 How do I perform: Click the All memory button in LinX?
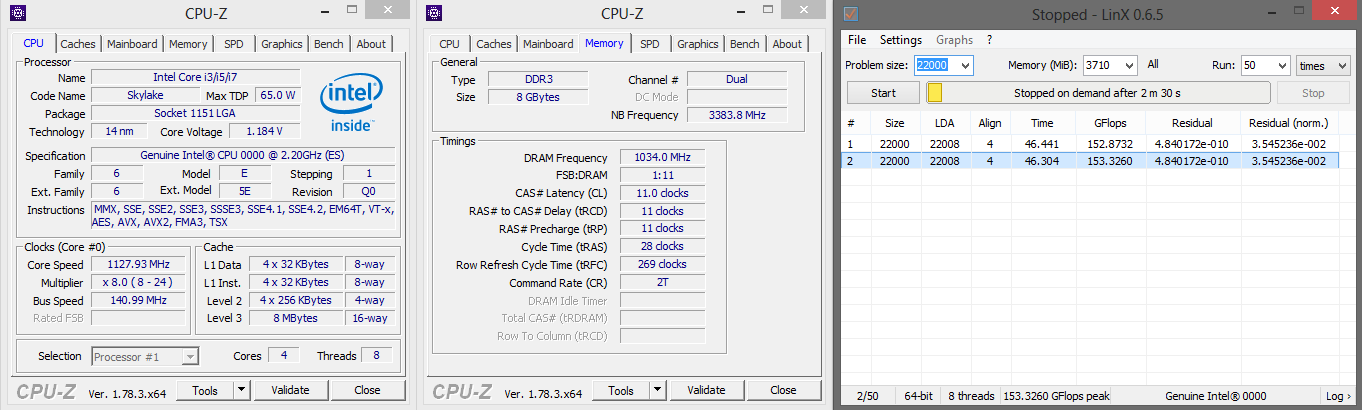tap(1153, 65)
